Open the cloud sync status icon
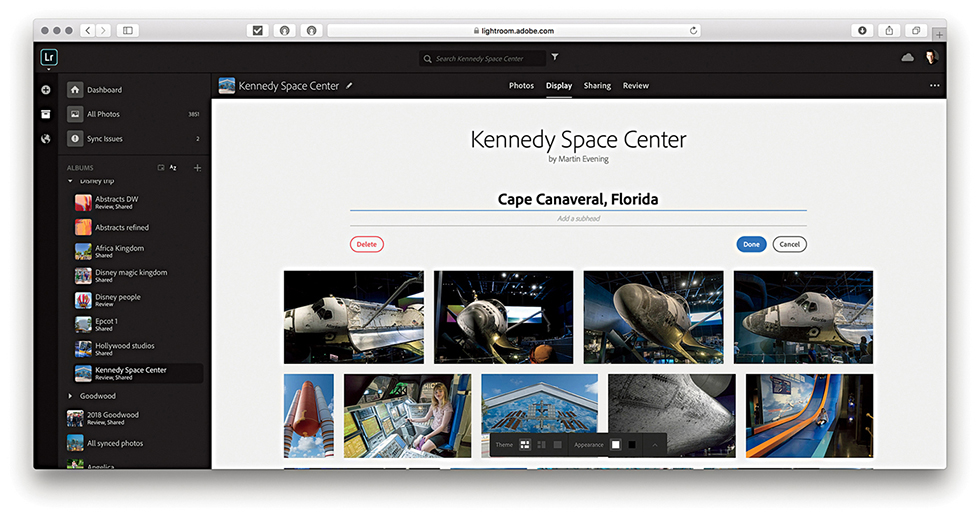The image size is (980, 517). click(908, 58)
